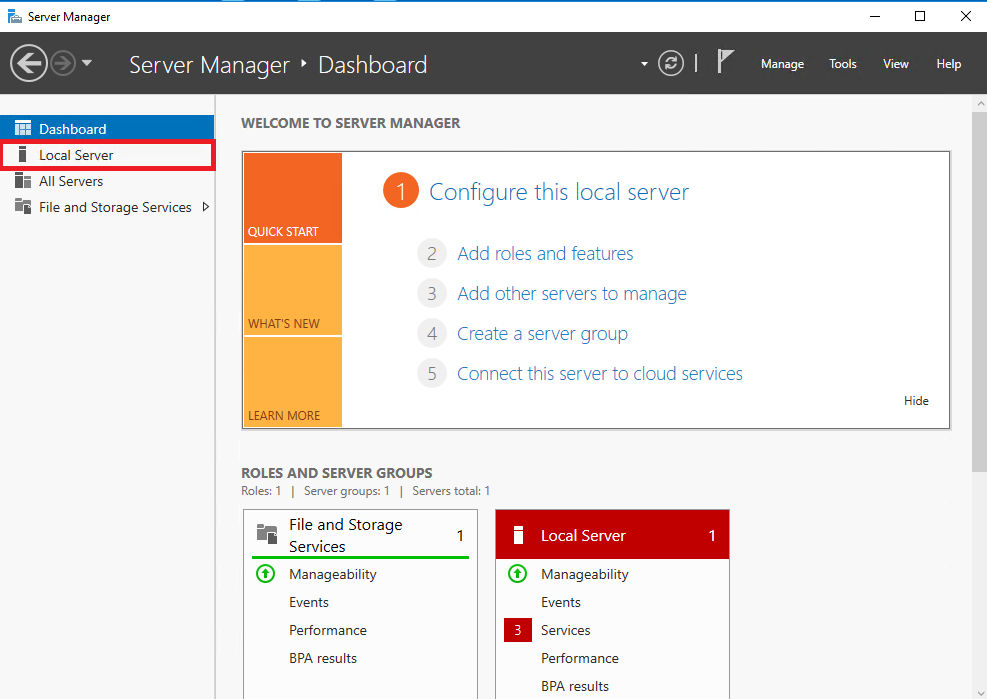
Task: Click BPA results in Local Server tile
Action: pos(575,686)
